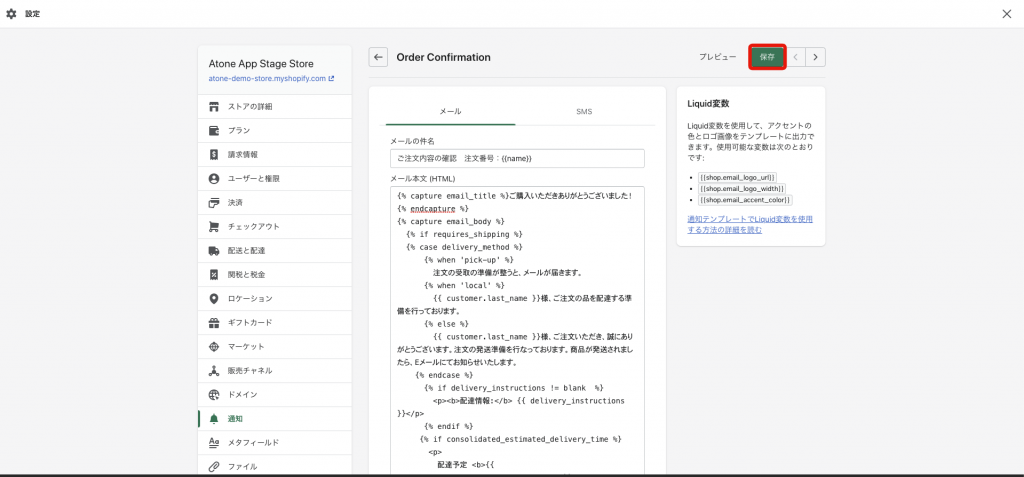Click the {% if requires_shipping %} code line
The width and height of the screenshot is (1024, 477).
pyautogui.click(x=464, y=234)
